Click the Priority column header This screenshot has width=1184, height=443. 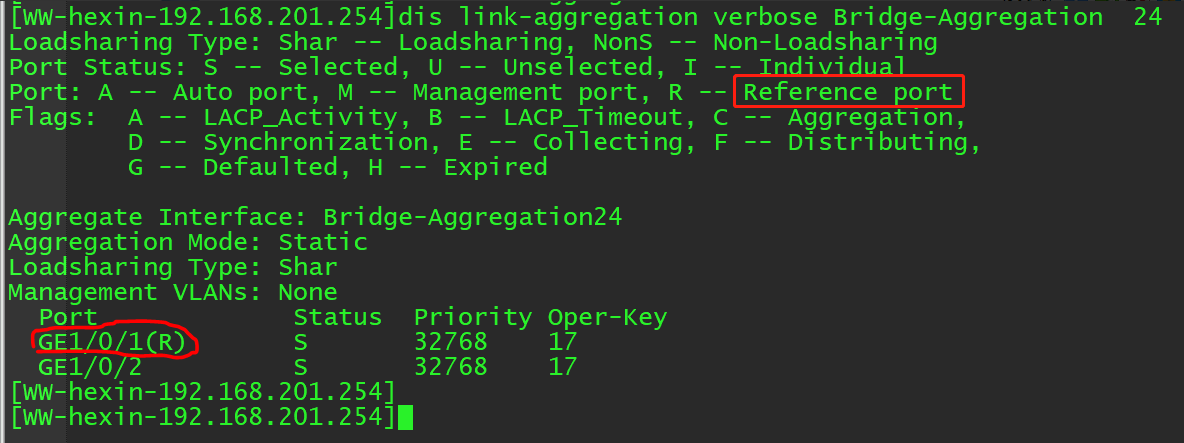tap(472, 318)
